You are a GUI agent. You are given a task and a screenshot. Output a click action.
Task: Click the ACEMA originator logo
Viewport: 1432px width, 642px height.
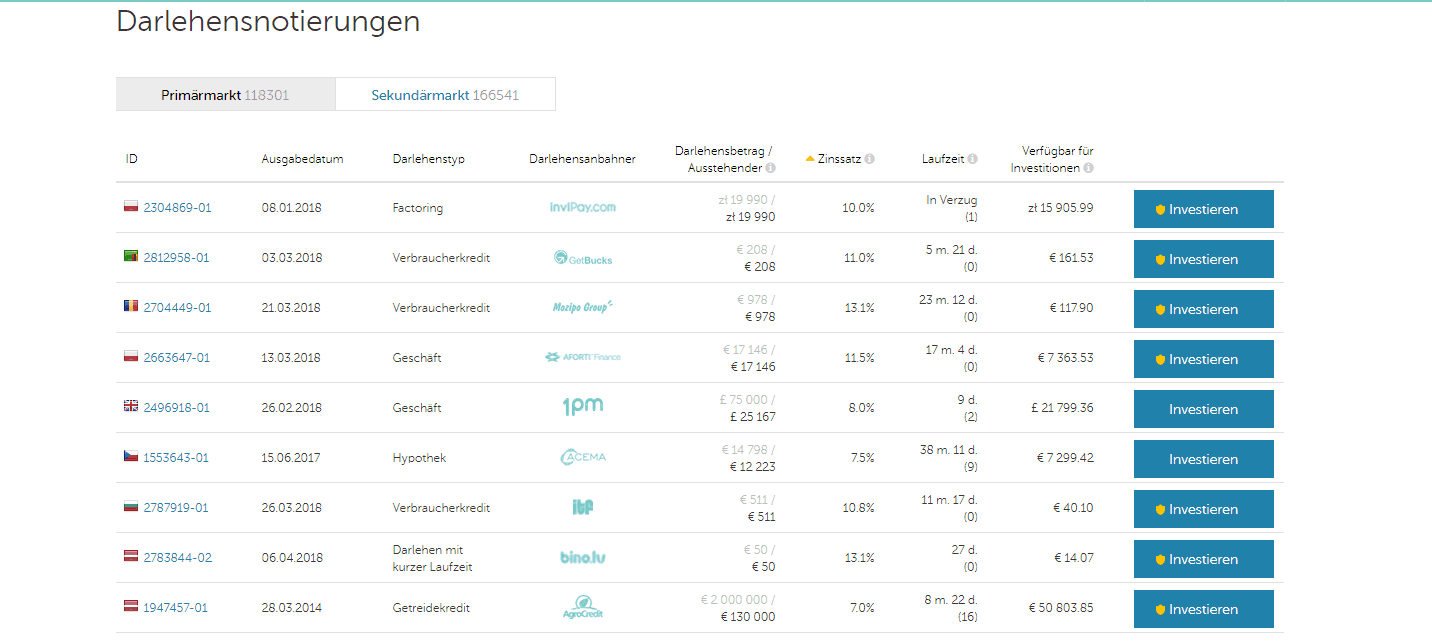[x=582, y=457]
